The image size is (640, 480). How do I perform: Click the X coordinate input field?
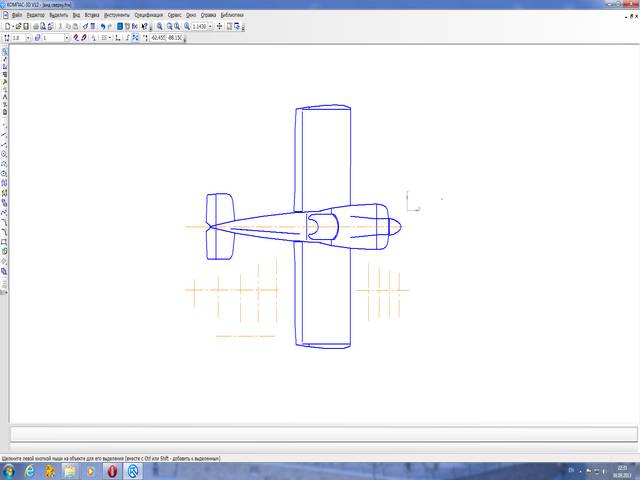(158, 38)
